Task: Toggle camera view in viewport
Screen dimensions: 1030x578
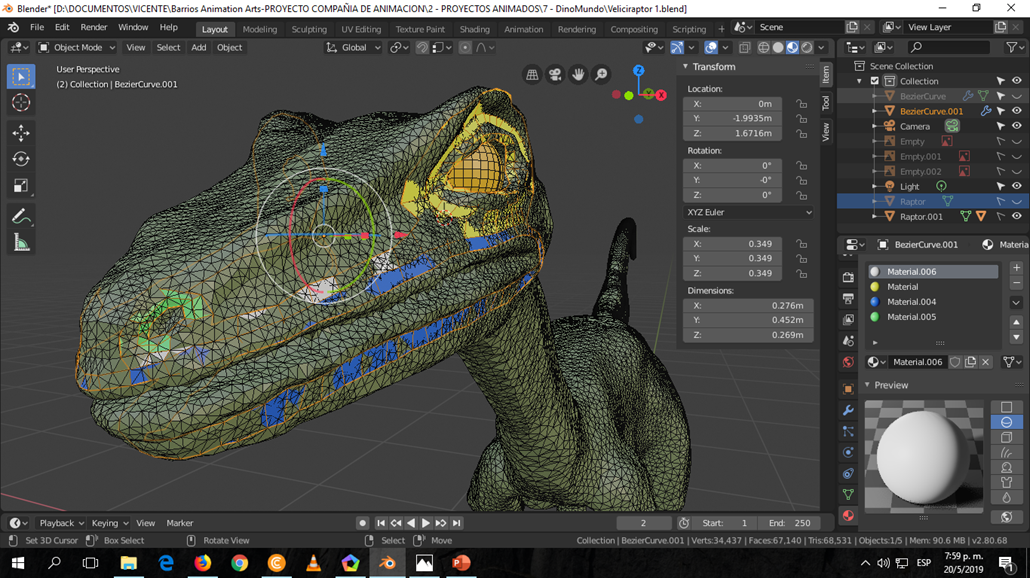Action: [x=555, y=75]
